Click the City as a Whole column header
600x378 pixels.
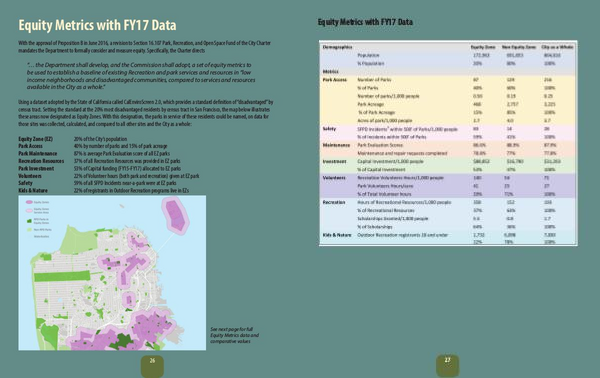coord(557,47)
